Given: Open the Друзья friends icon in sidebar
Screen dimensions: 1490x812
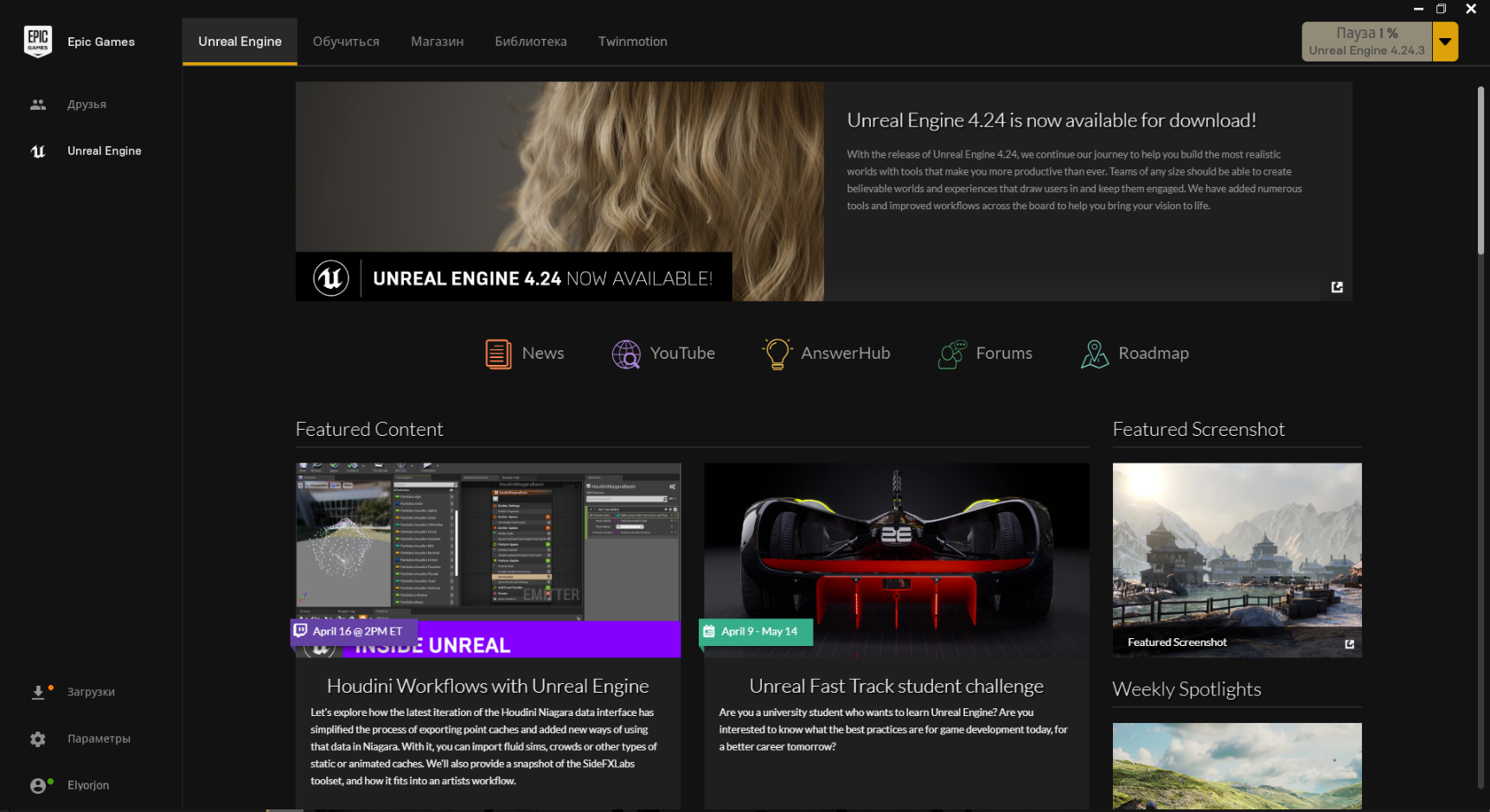Looking at the screenshot, I should click(38, 105).
